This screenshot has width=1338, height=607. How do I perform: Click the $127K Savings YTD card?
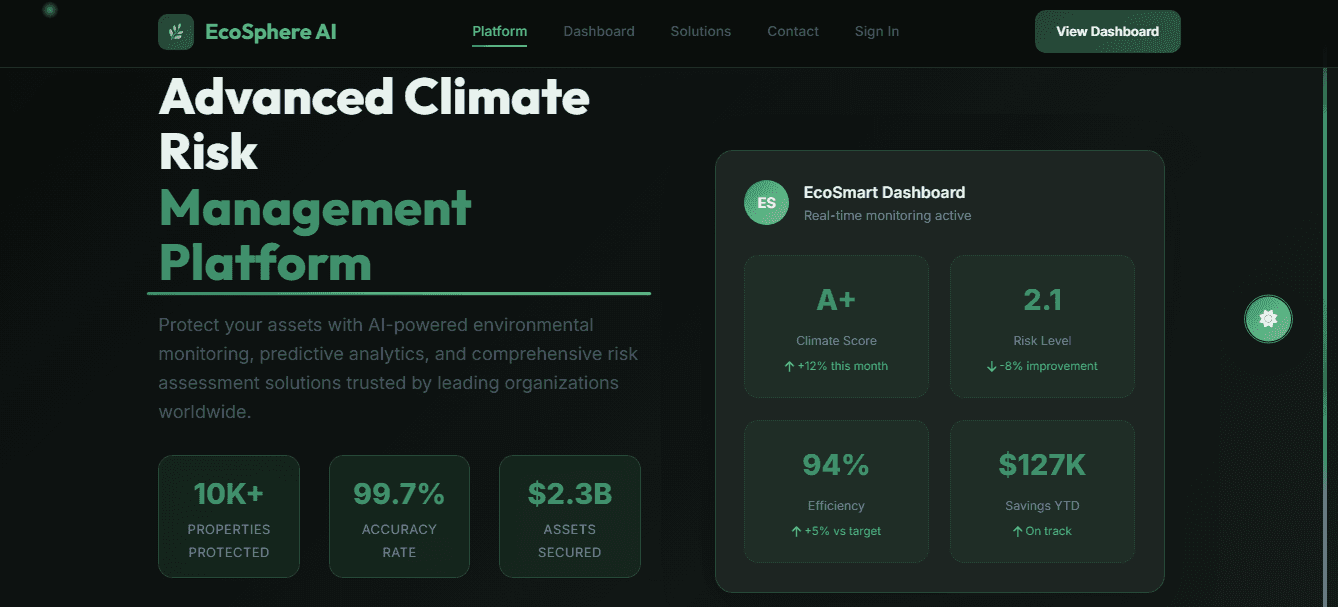[x=1042, y=491]
